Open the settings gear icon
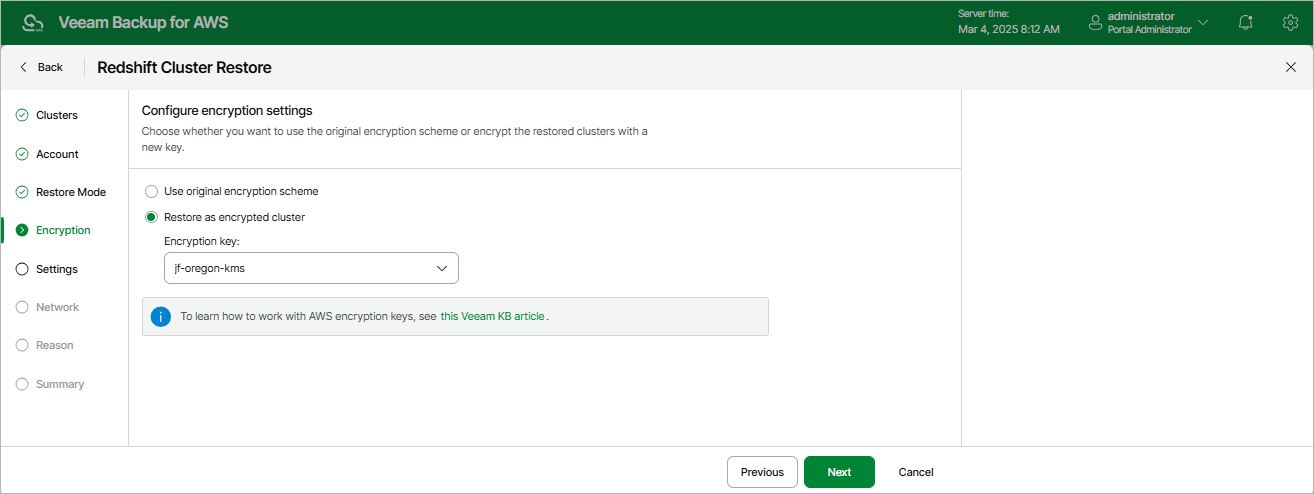 pos(1290,22)
